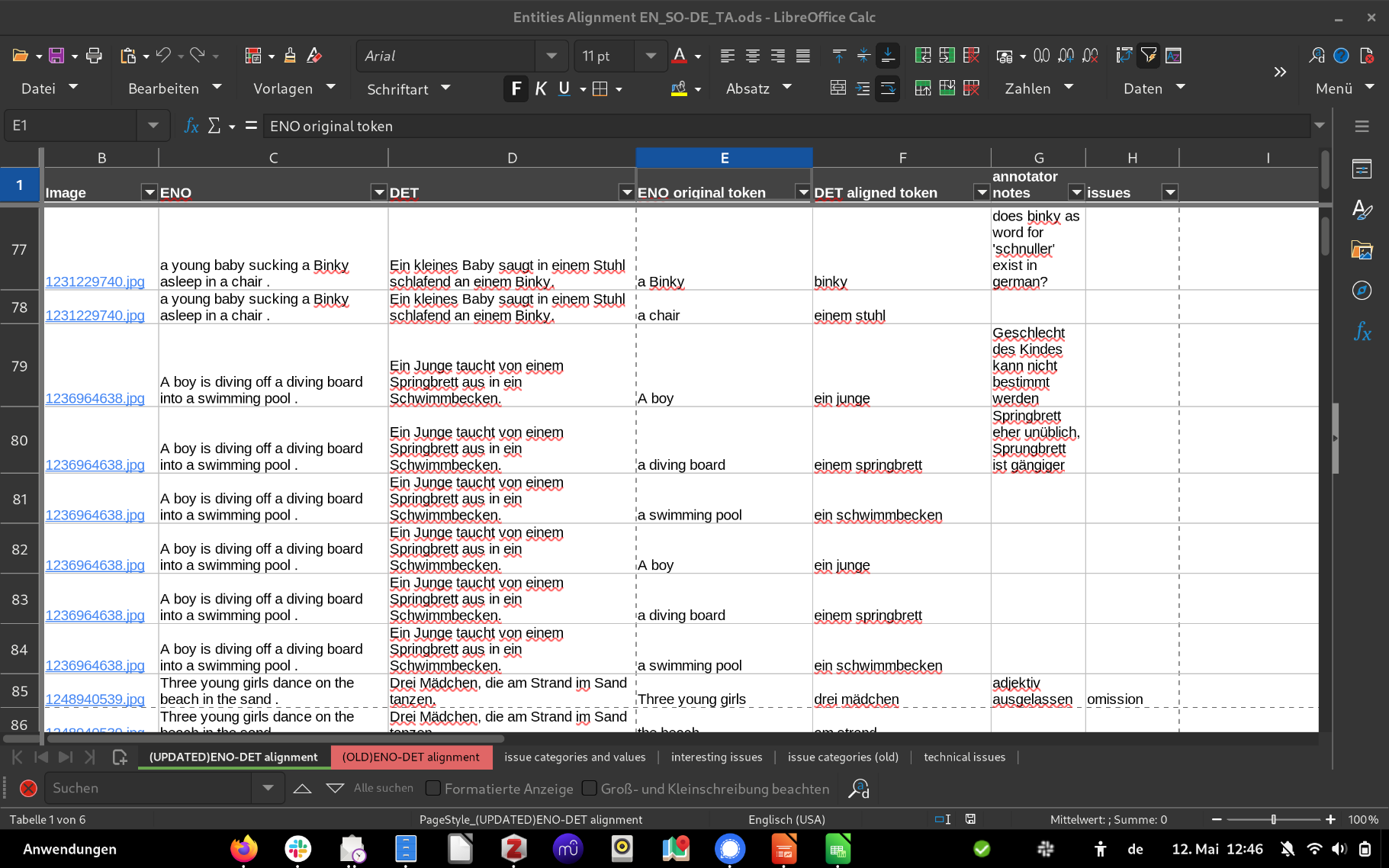Open the Function Wizard icon

[x=191, y=126]
